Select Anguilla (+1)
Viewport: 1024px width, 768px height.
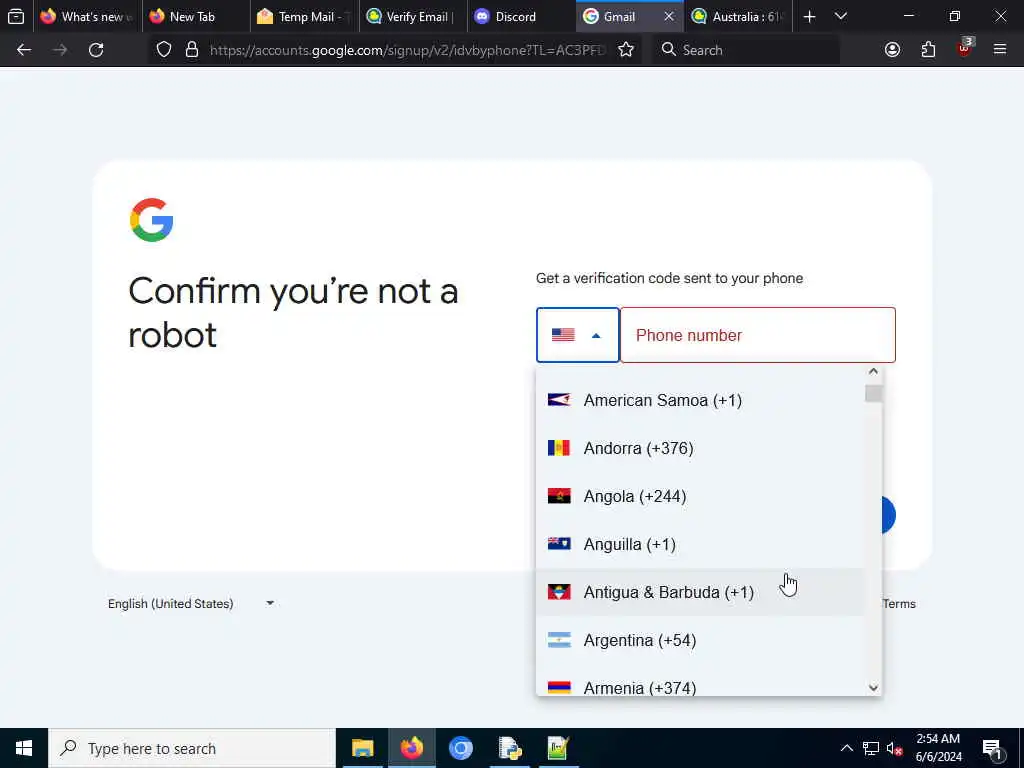tap(699, 544)
